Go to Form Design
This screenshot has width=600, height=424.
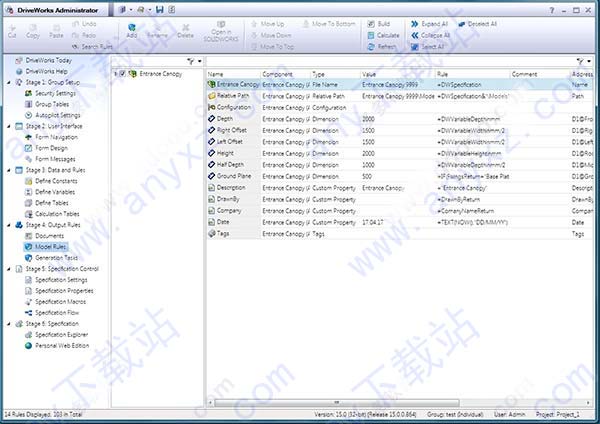pyautogui.click(x=46, y=148)
